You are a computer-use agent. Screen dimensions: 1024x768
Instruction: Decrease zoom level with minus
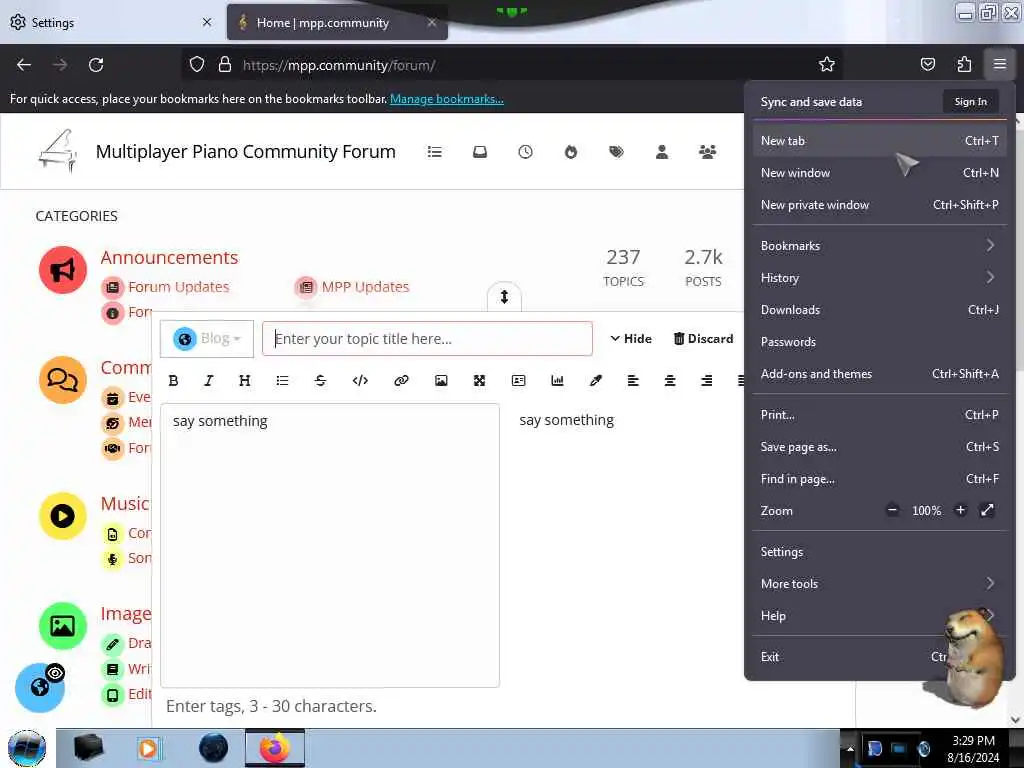892,510
